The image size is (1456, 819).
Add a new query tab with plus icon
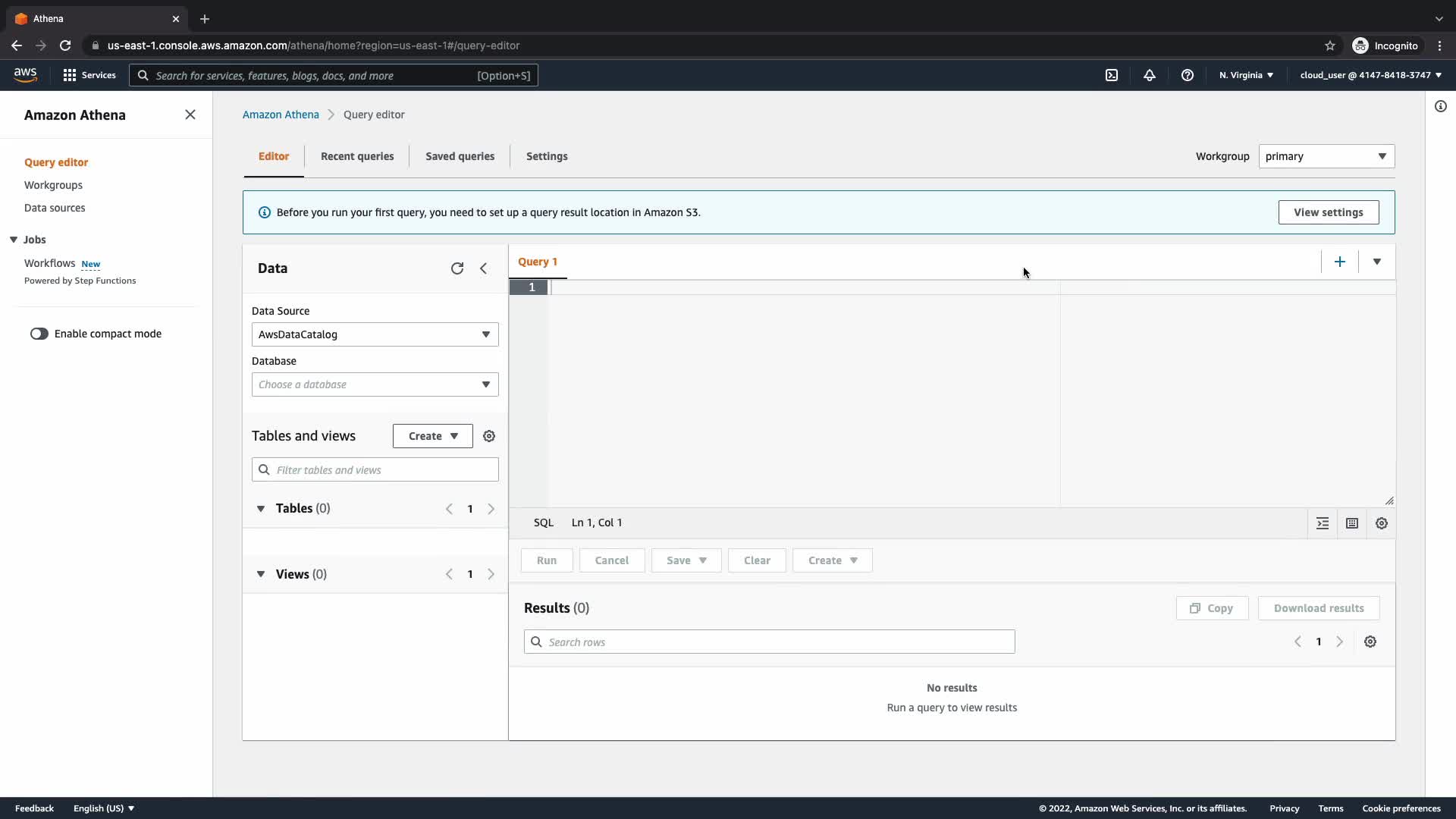(x=1340, y=262)
